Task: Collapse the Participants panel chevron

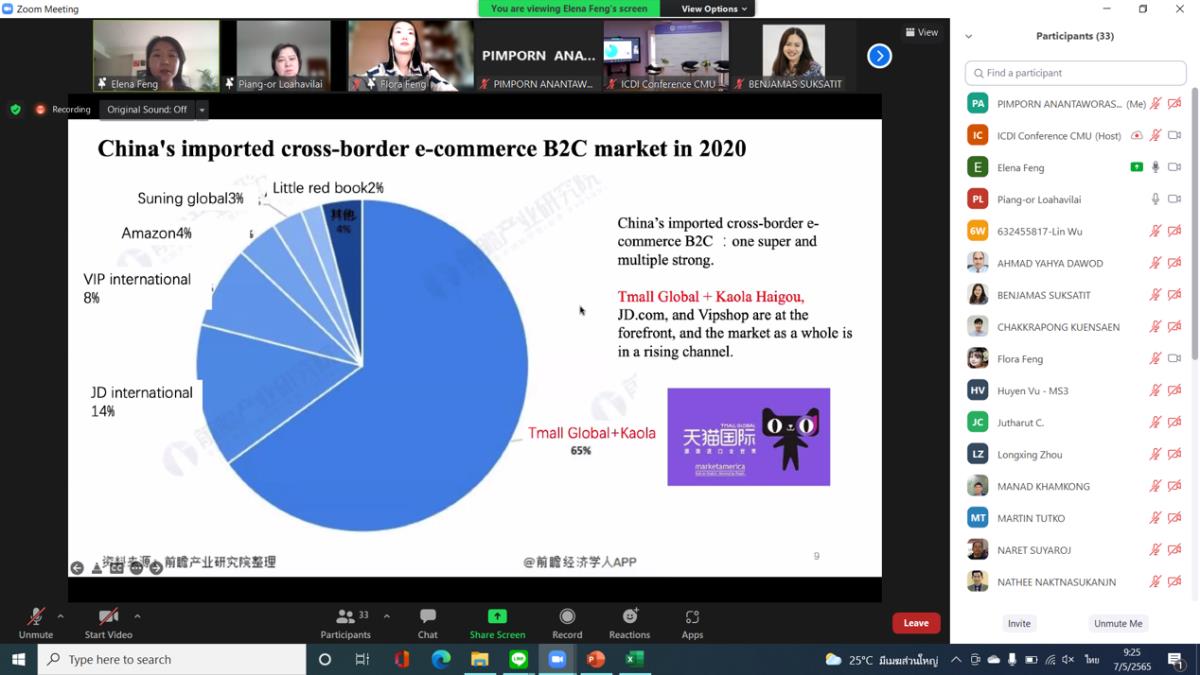Action: coord(968,36)
